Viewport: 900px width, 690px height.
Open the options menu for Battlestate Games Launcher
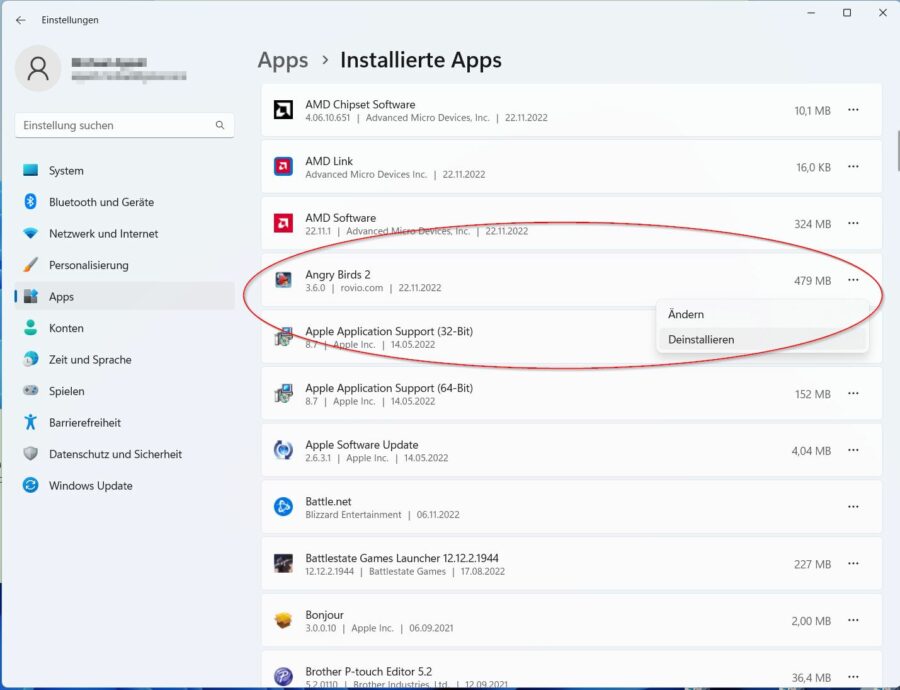pos(853,564)
